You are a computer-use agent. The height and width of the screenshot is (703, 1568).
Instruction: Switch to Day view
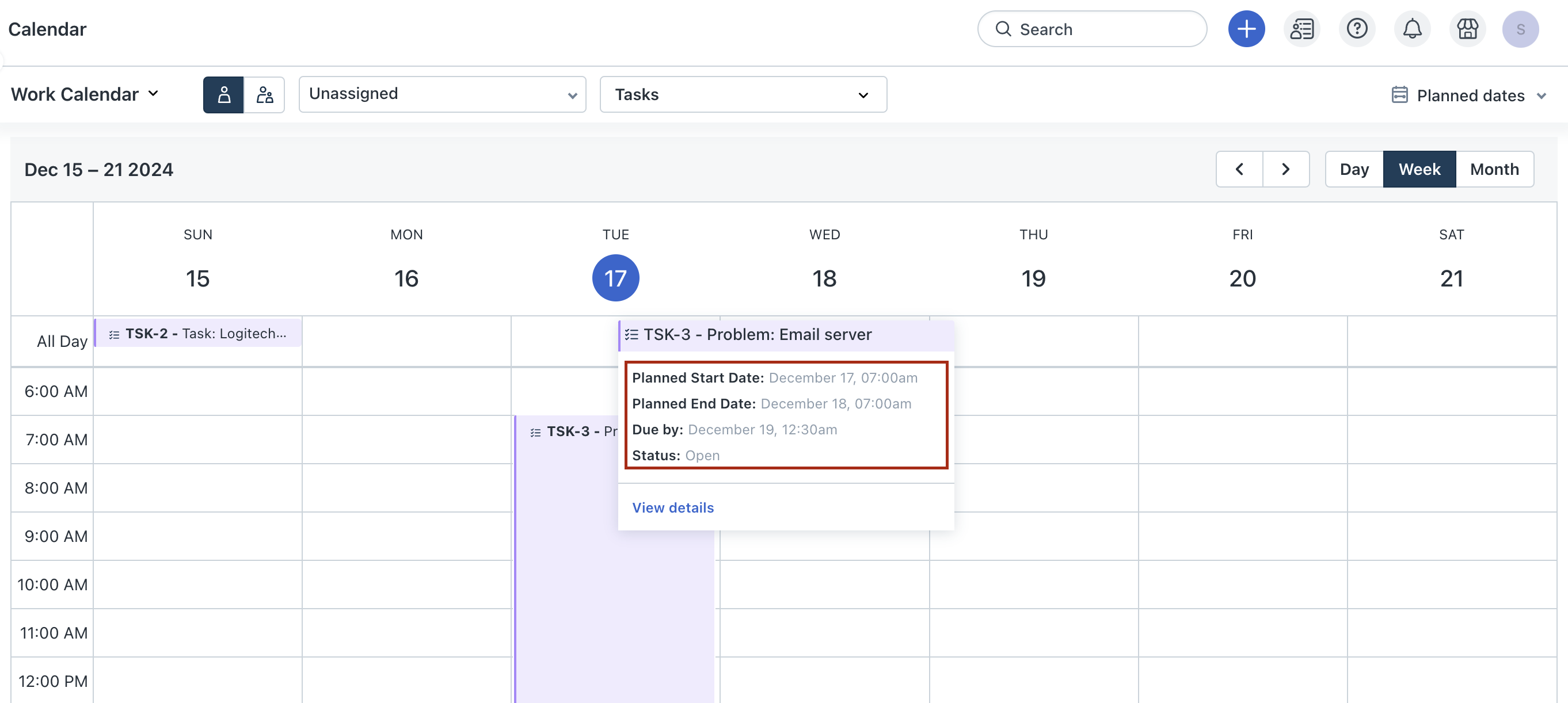tap(1354, 169)
